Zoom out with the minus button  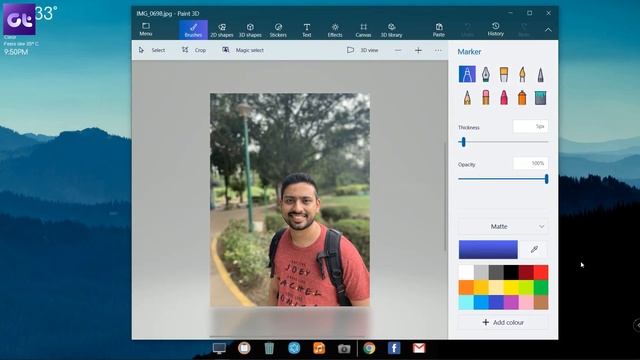click(398, 50)
